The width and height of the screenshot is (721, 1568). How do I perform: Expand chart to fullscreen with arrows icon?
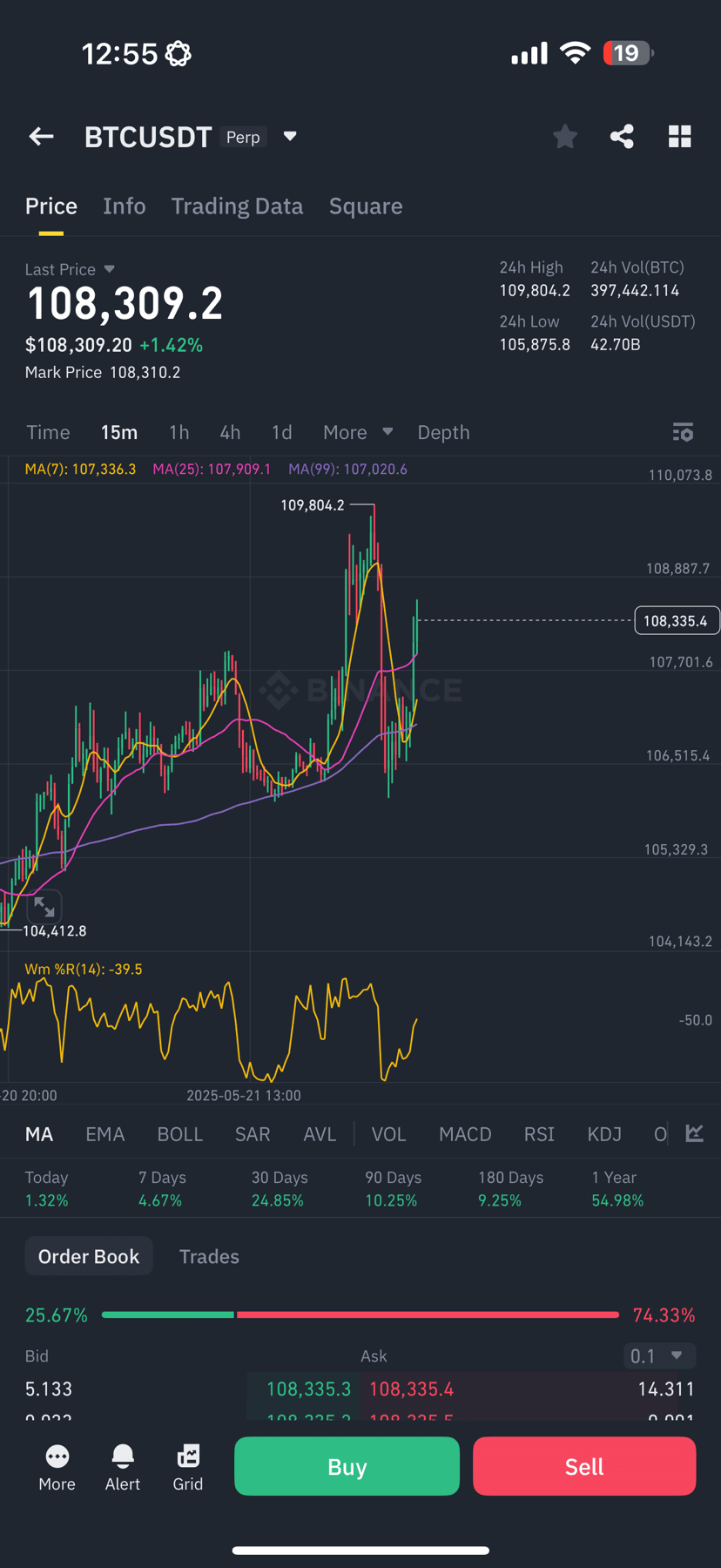point(44,908)
